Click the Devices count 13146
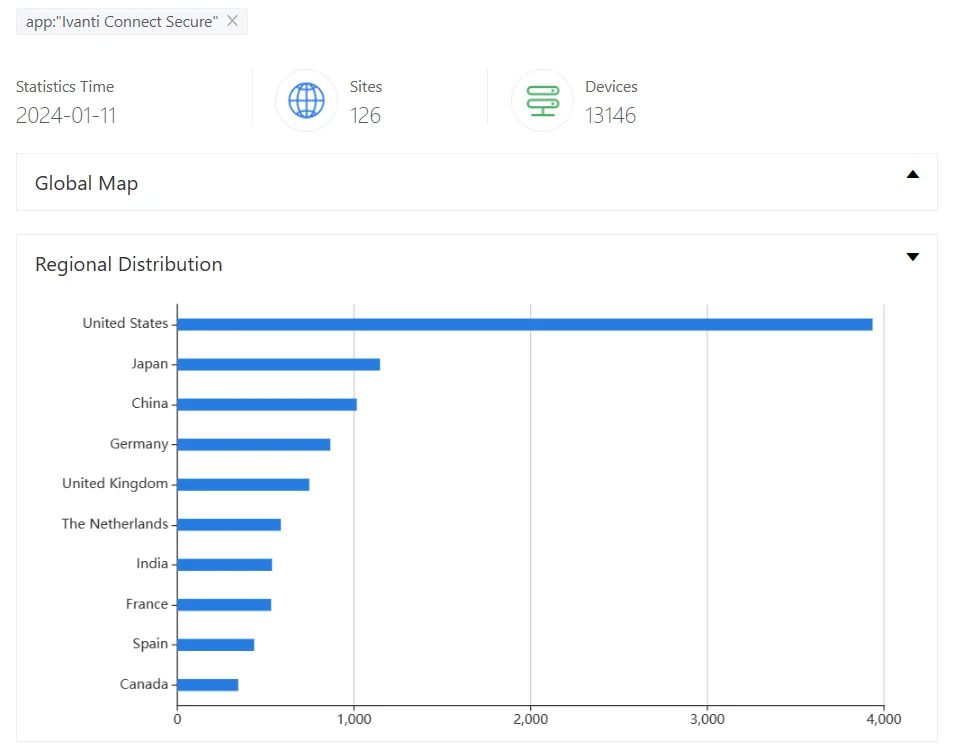The height and width of the screenshot is (752, 956). click(x=610, y=115)
